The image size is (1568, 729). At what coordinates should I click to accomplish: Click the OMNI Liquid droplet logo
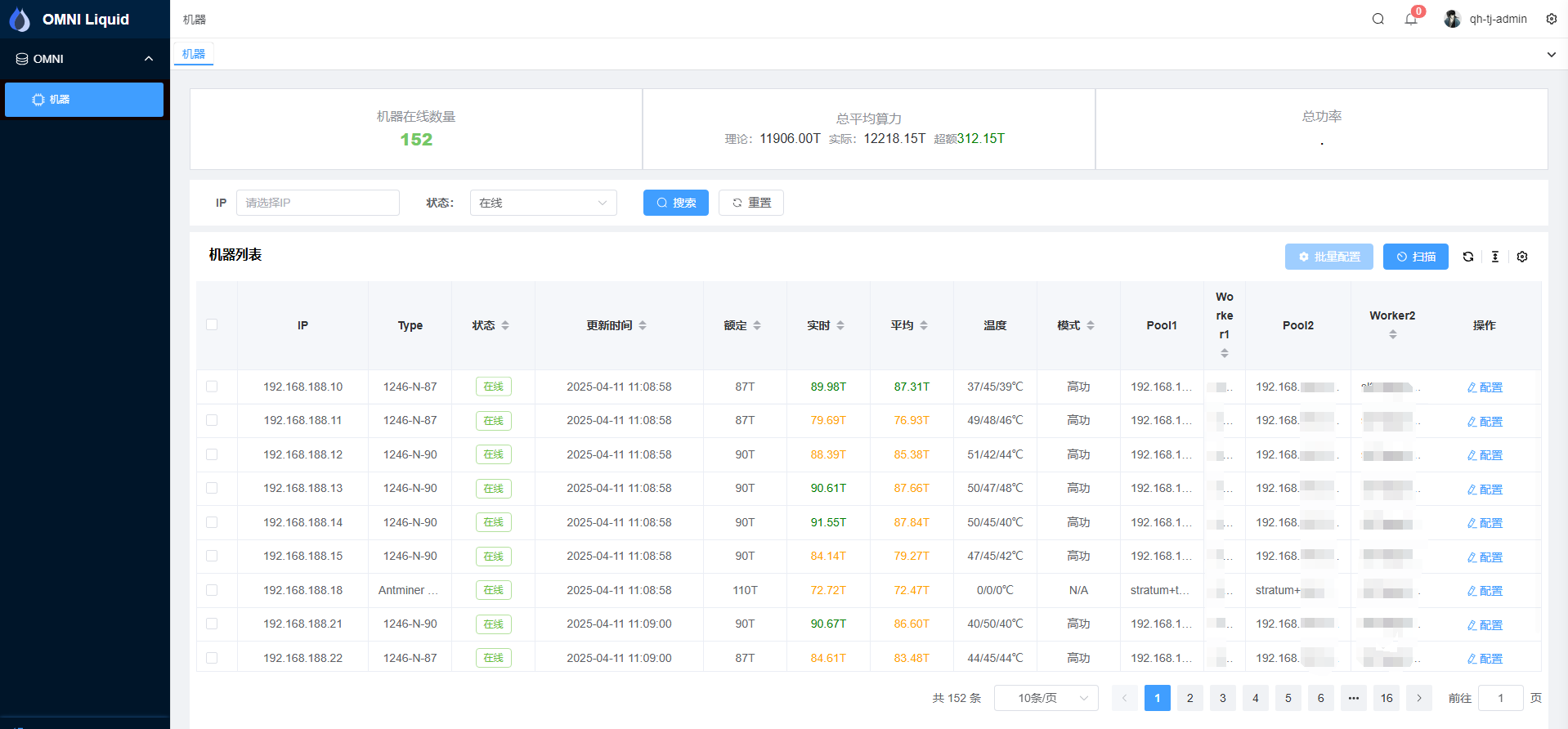click(x=20, y=19)
